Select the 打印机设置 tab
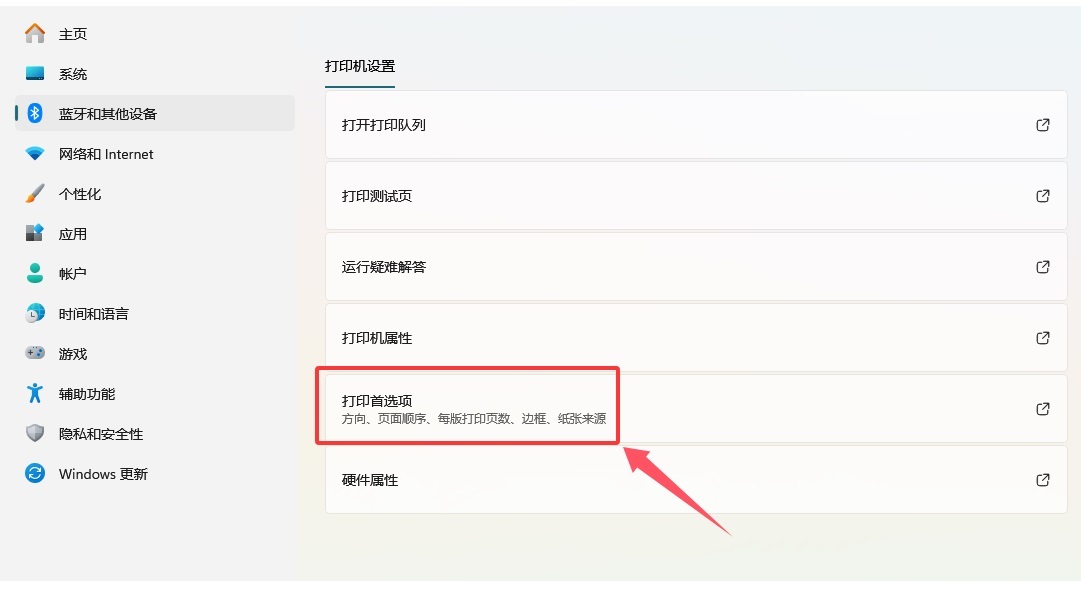The height and width of the screenshot is (589, 1081). (x=360, y=66)
